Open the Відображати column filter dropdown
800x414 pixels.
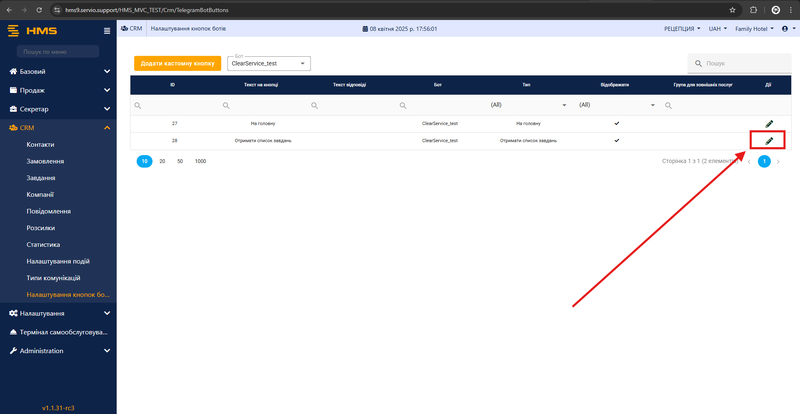click(653, 105)
